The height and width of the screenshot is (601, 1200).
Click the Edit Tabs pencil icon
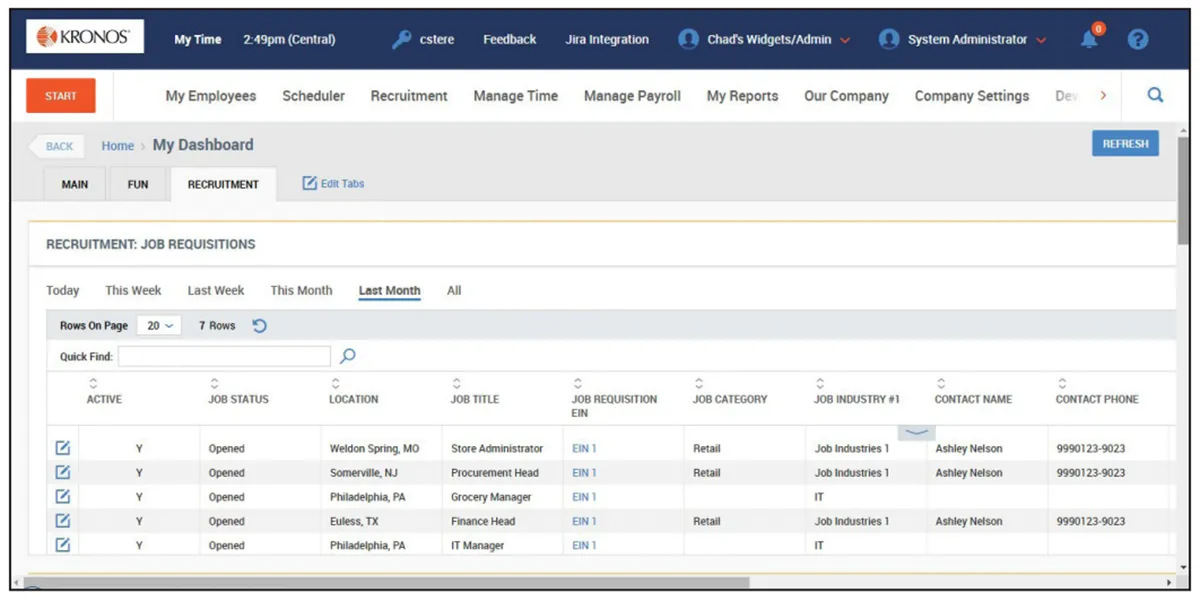coord(310,183)
